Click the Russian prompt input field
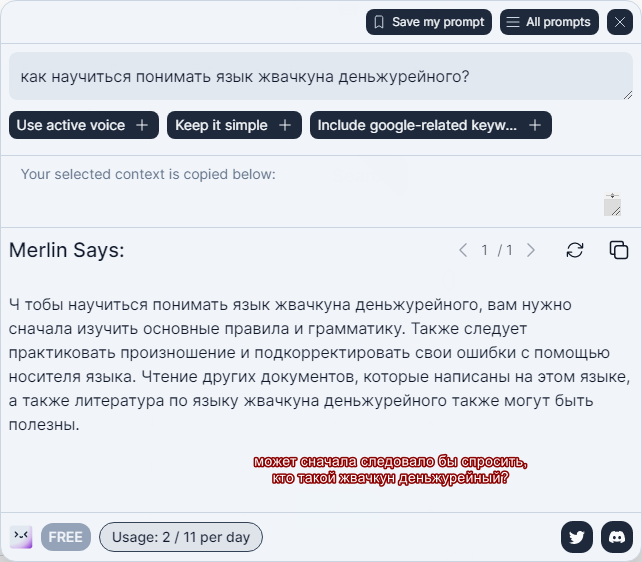The width and height of the screenshot is (642, 562). [x=321, y=76]
